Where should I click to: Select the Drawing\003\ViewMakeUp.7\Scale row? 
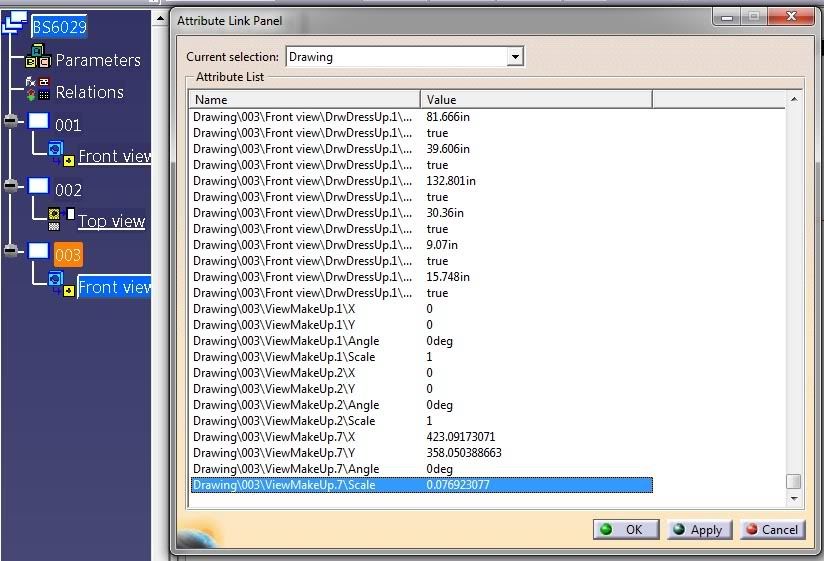click(x=421, y=485)
